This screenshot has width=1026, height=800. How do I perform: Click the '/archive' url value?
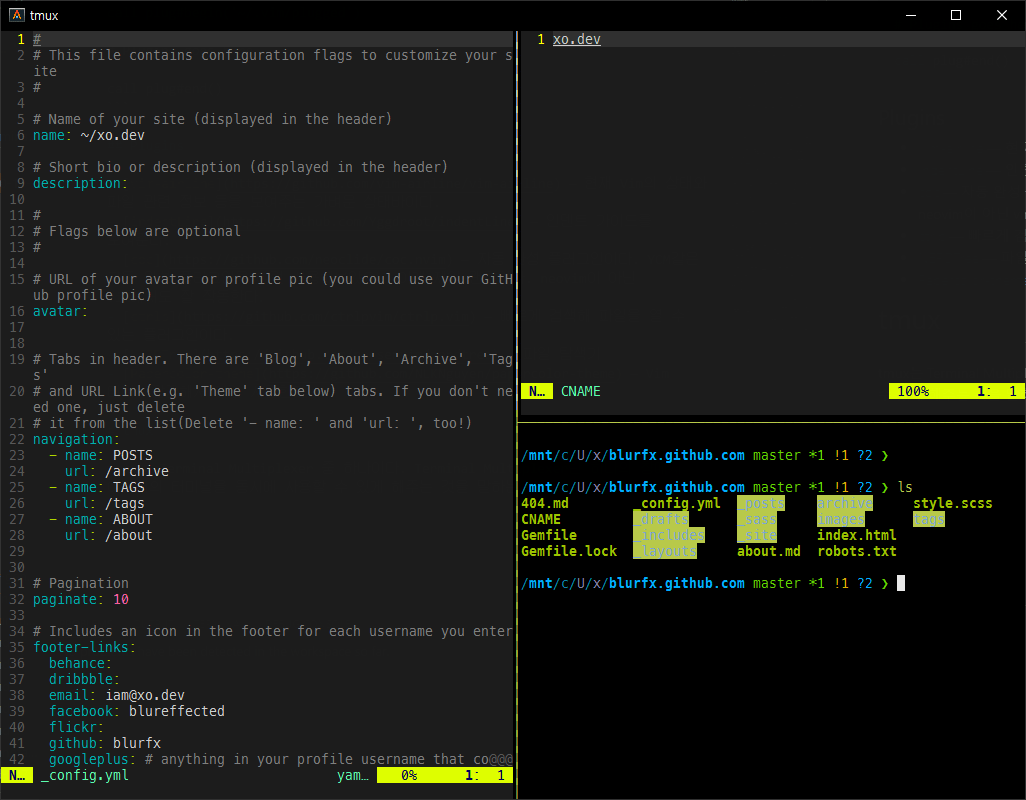[x=137, y=472]
